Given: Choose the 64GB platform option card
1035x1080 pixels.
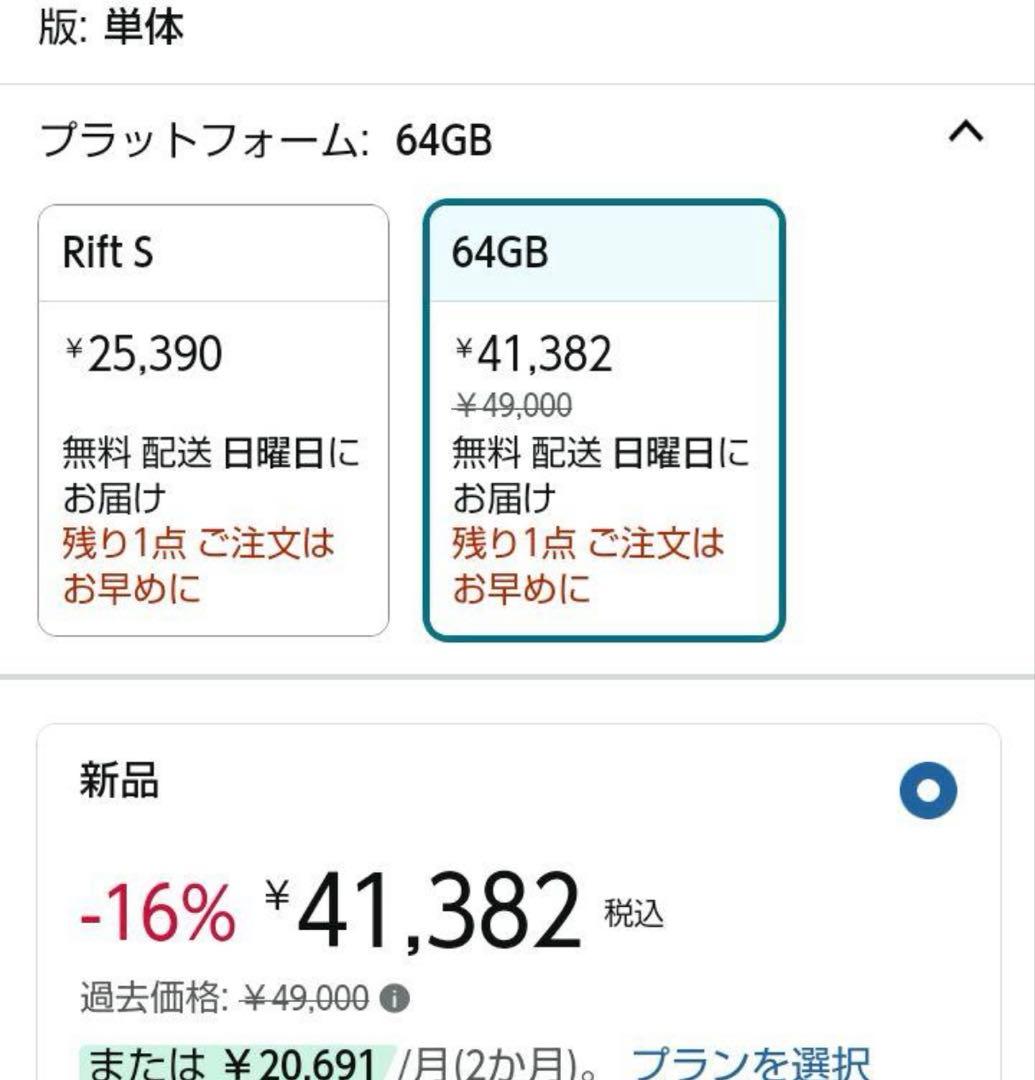Looking at the screenshot, I should point(602,420).
